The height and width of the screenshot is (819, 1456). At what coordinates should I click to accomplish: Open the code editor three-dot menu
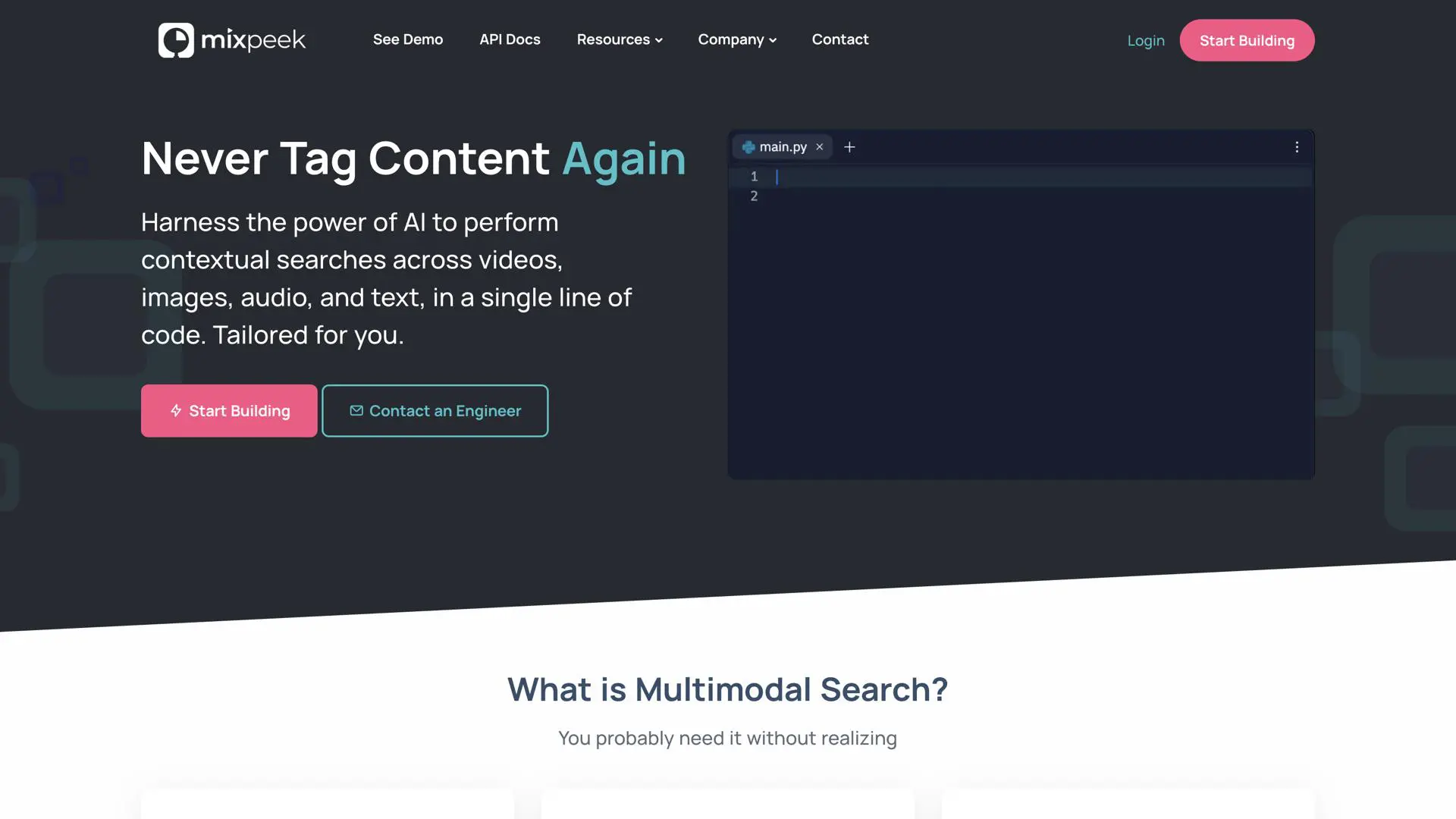tap(1297, 147)
